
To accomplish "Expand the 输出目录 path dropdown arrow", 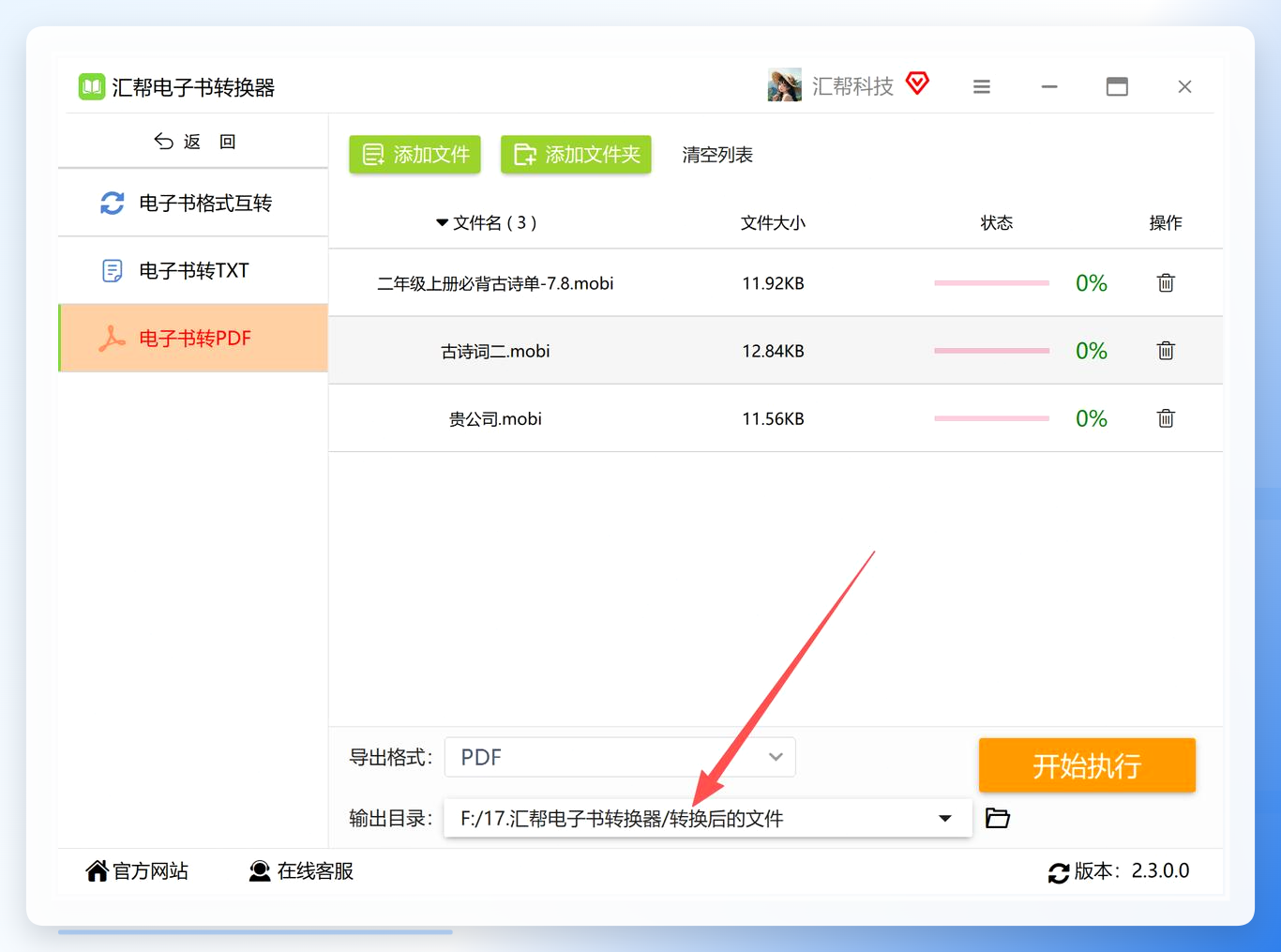I will click(x=945, y=818).
